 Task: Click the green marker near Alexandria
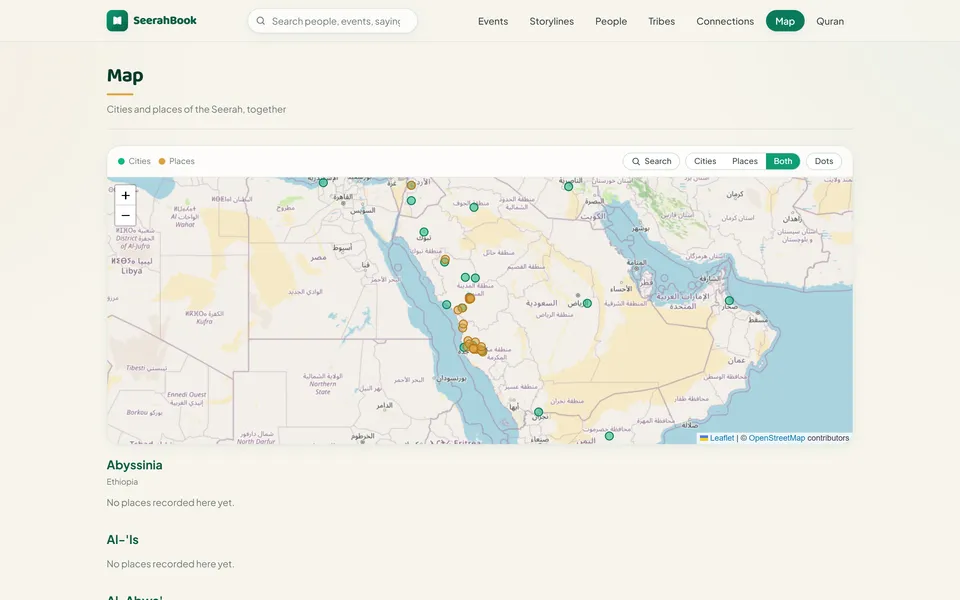pos(323,182)
